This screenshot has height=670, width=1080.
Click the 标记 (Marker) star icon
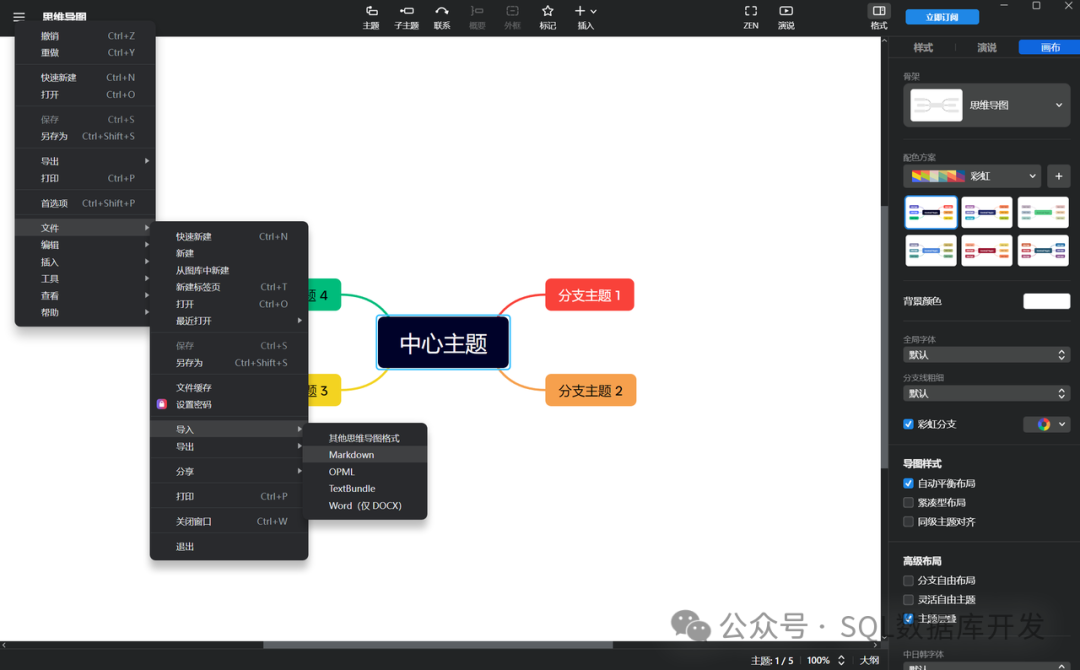(547, 18)
